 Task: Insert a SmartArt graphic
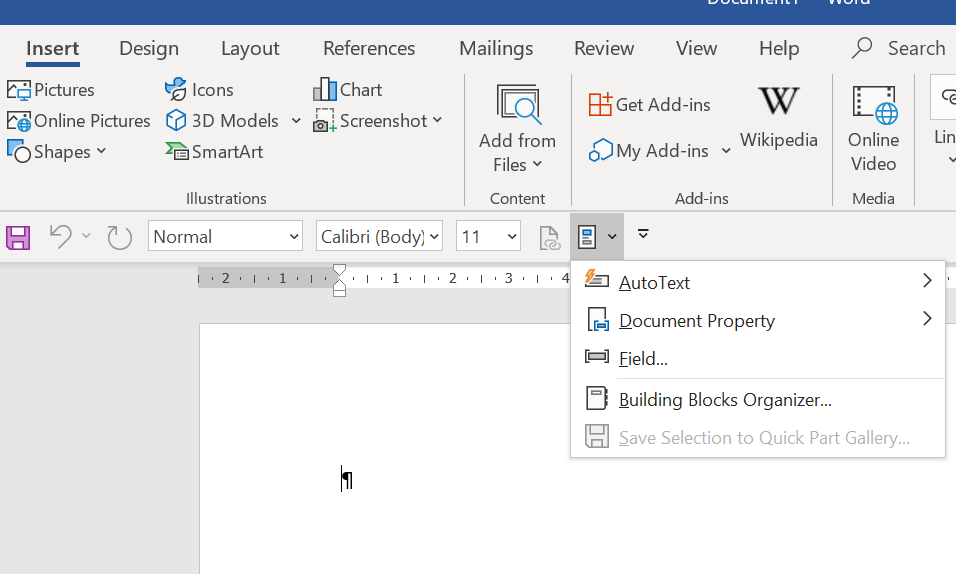point(214,151)
